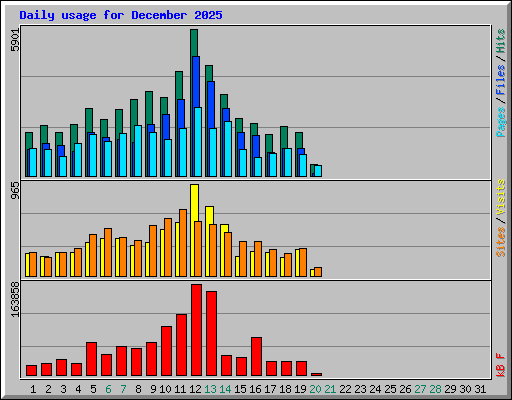Click the red KB bar for day 10
Viewport: 512px width, 400px height.
point(166,351)
